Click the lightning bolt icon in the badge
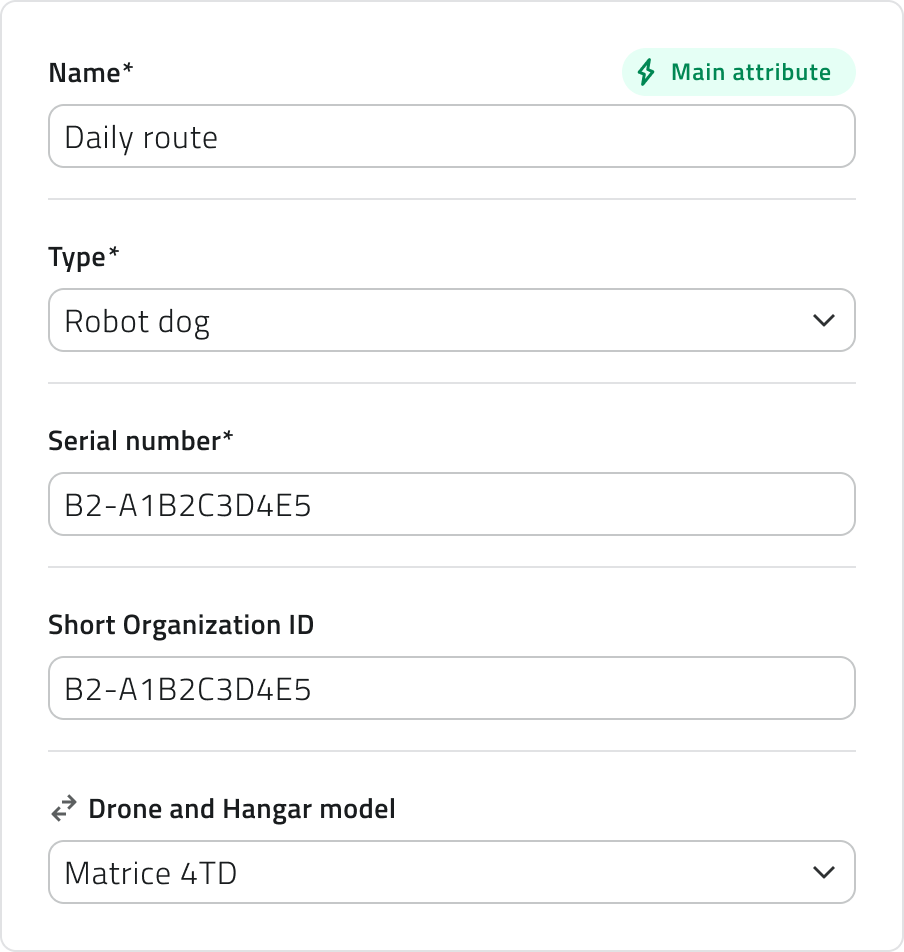904x952 pixels. 647,73
